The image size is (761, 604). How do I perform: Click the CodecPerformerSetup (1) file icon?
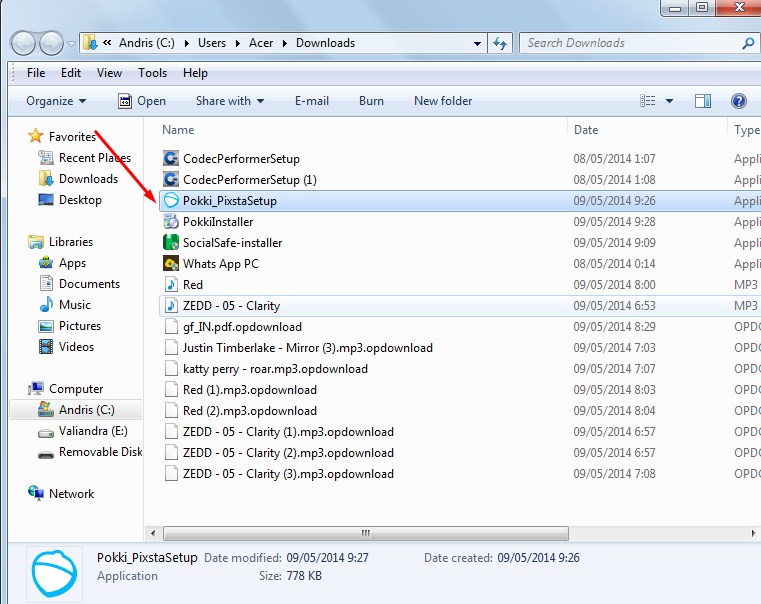tap(171, 180)
